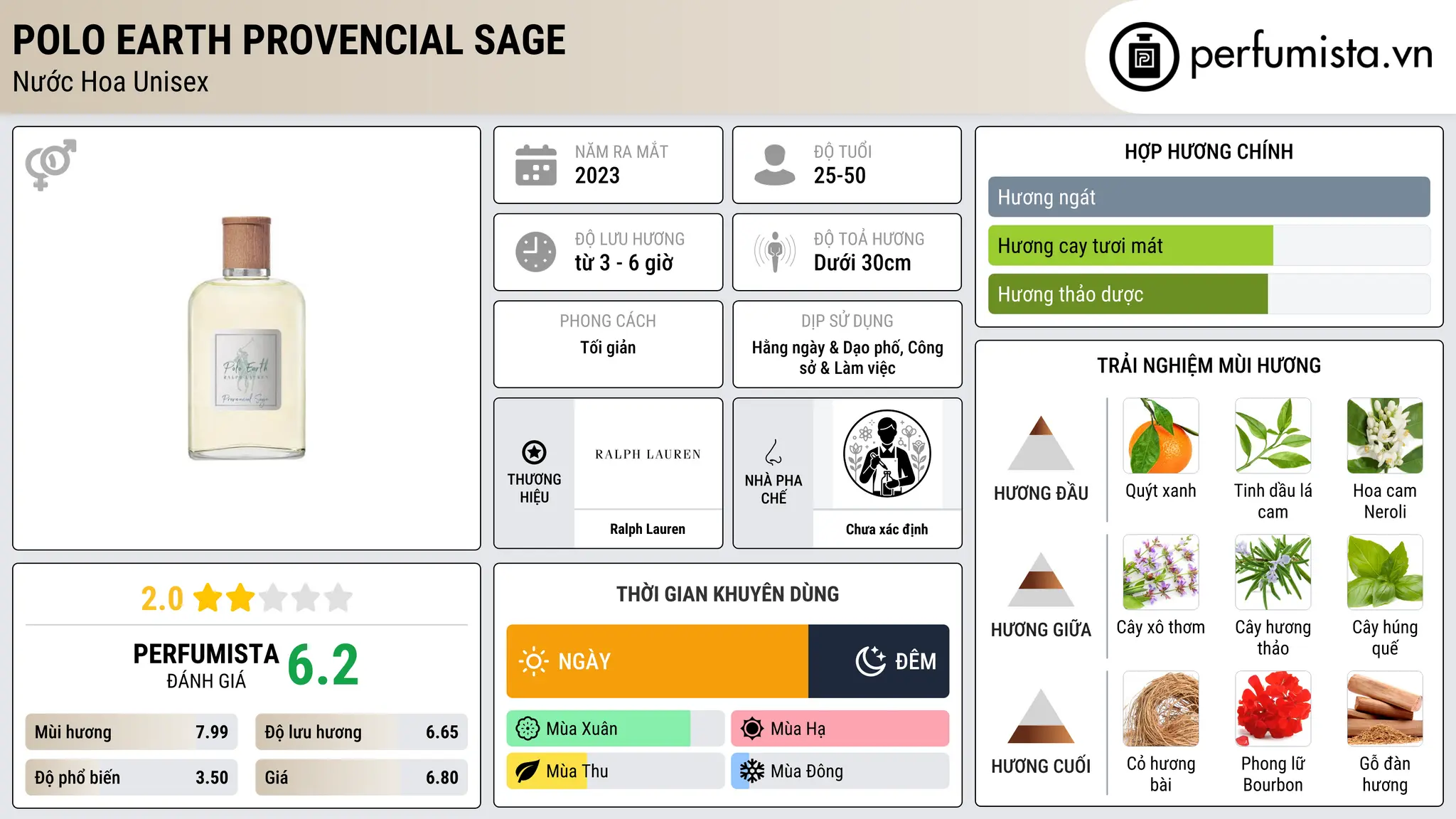
Task: Click the Cây hương thảo note image
Action: click(1273, 572)
